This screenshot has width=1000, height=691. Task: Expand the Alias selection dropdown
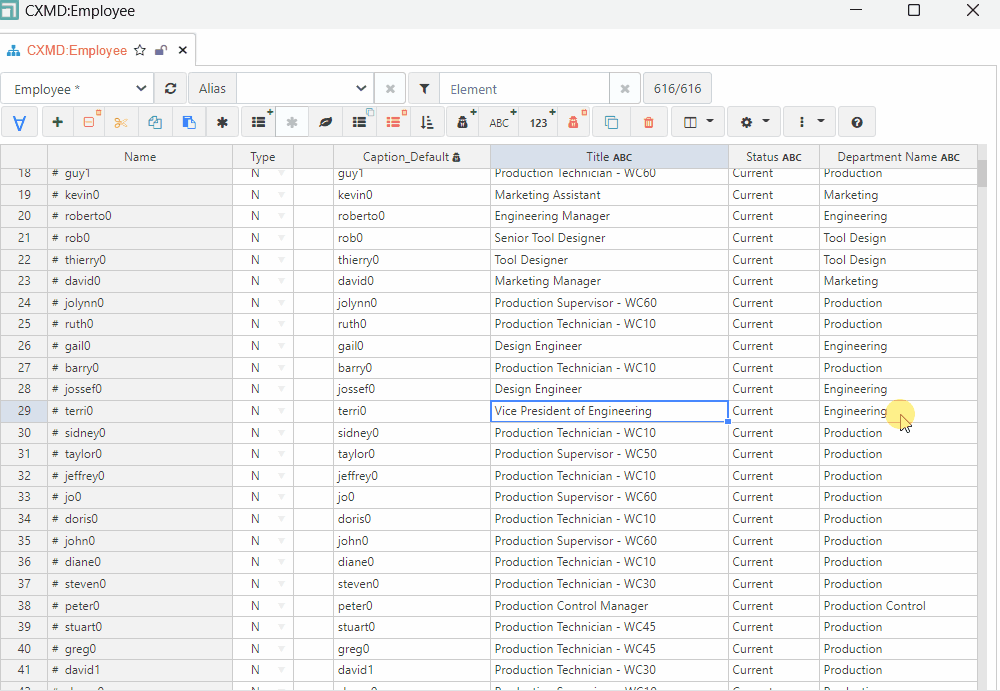304,89
